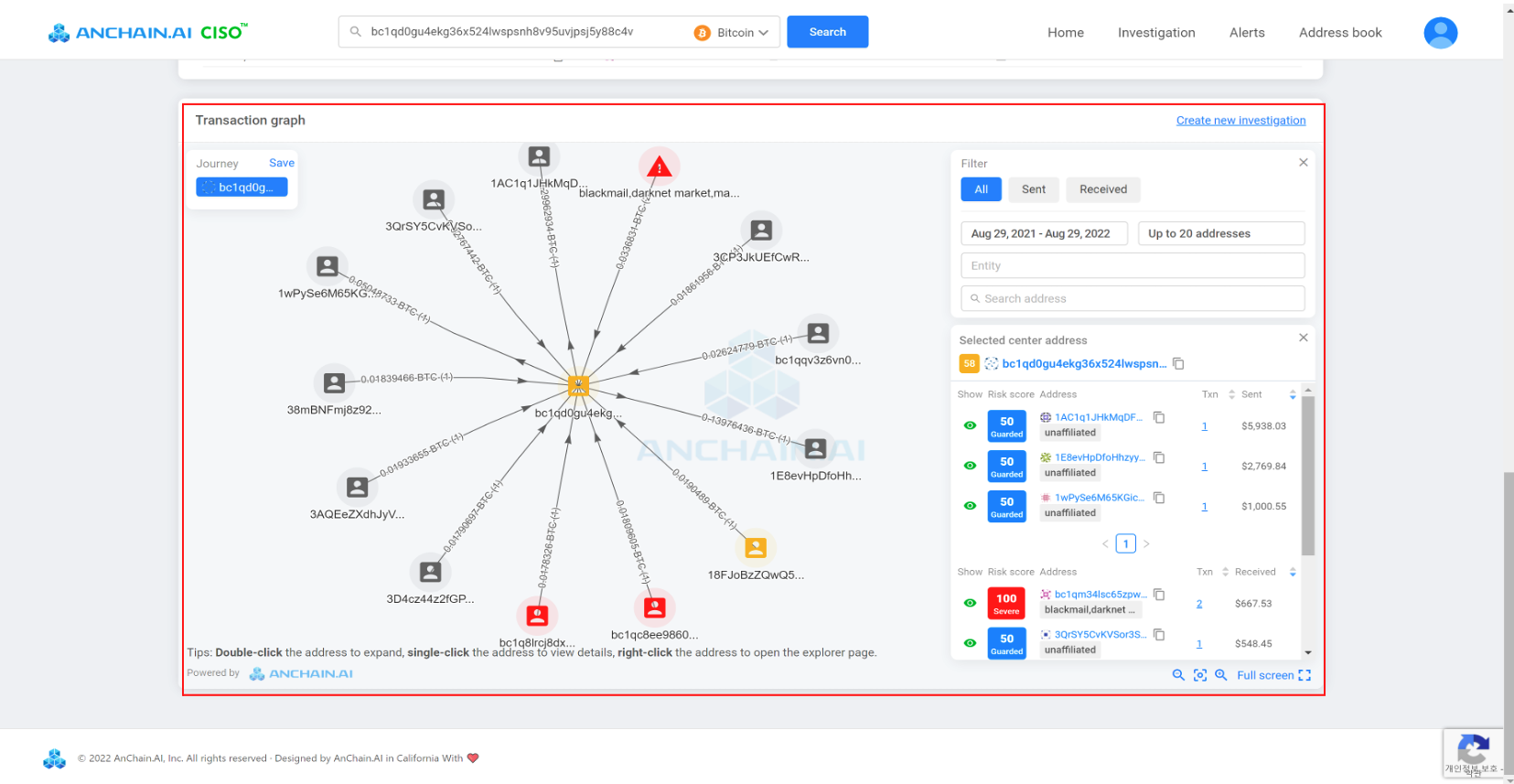Copy the selected center address
Screen dimensions: 1514x784
(1178, 363)
